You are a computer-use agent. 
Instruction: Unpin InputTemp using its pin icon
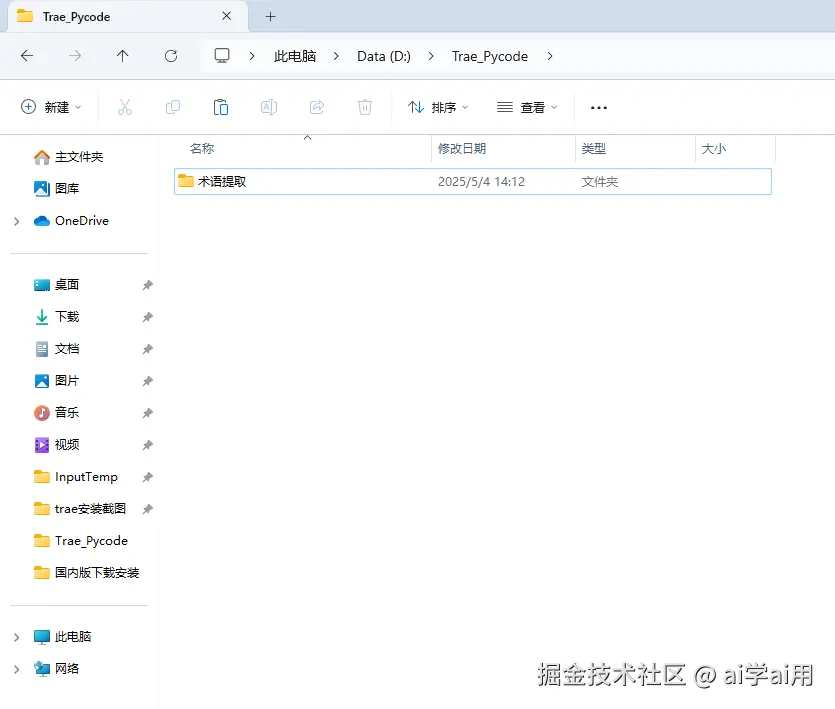[148, 477]
